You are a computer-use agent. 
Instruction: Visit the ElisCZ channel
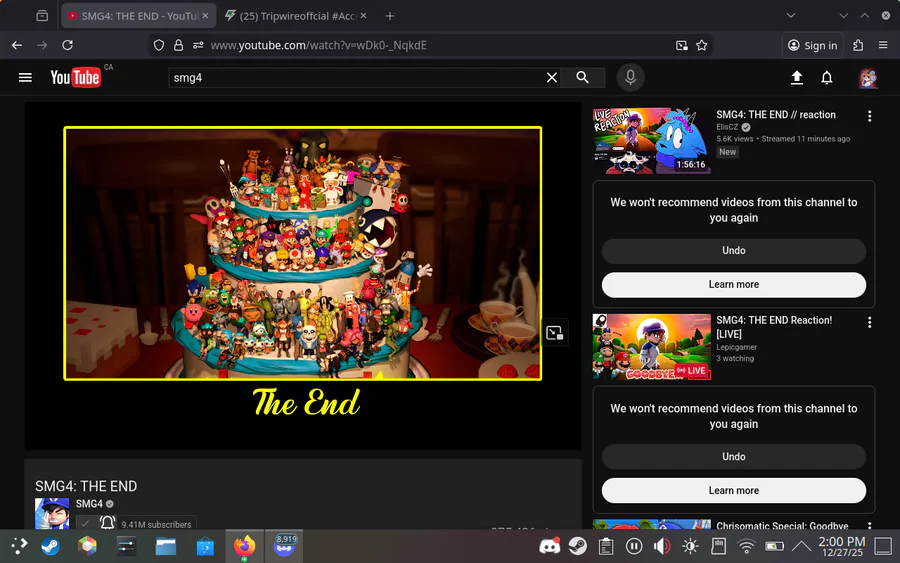click(727, 127)
